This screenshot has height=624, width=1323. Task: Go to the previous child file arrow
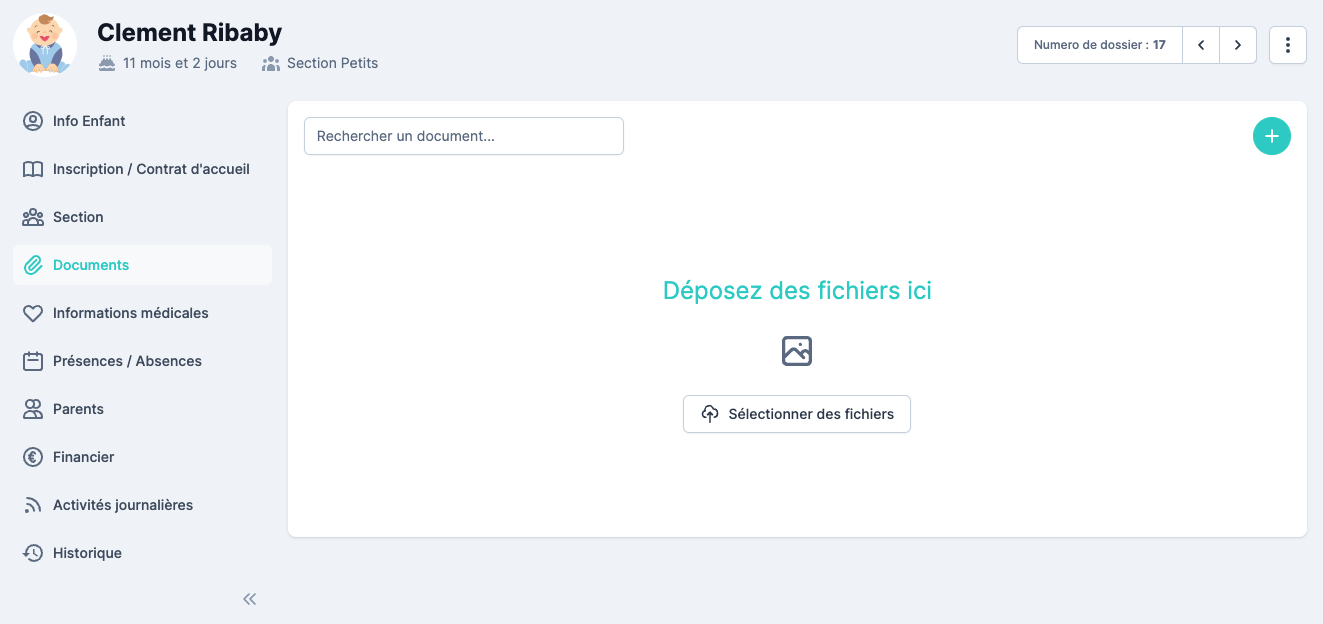1201,45
